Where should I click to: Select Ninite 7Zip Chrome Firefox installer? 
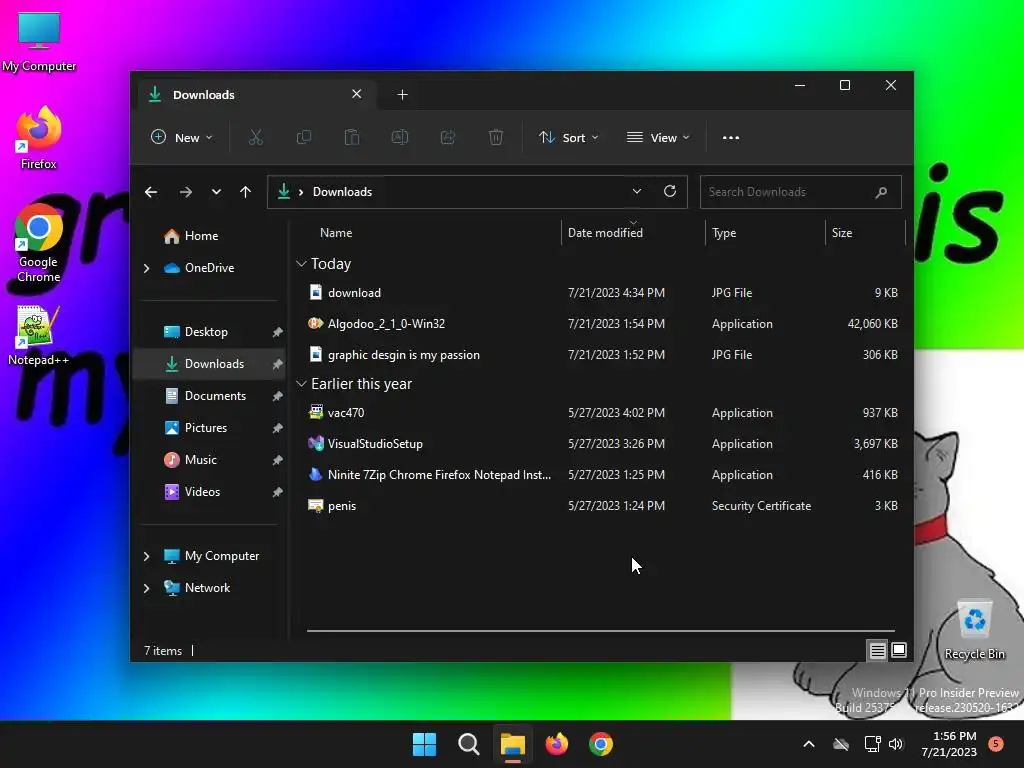coord(601,475)
